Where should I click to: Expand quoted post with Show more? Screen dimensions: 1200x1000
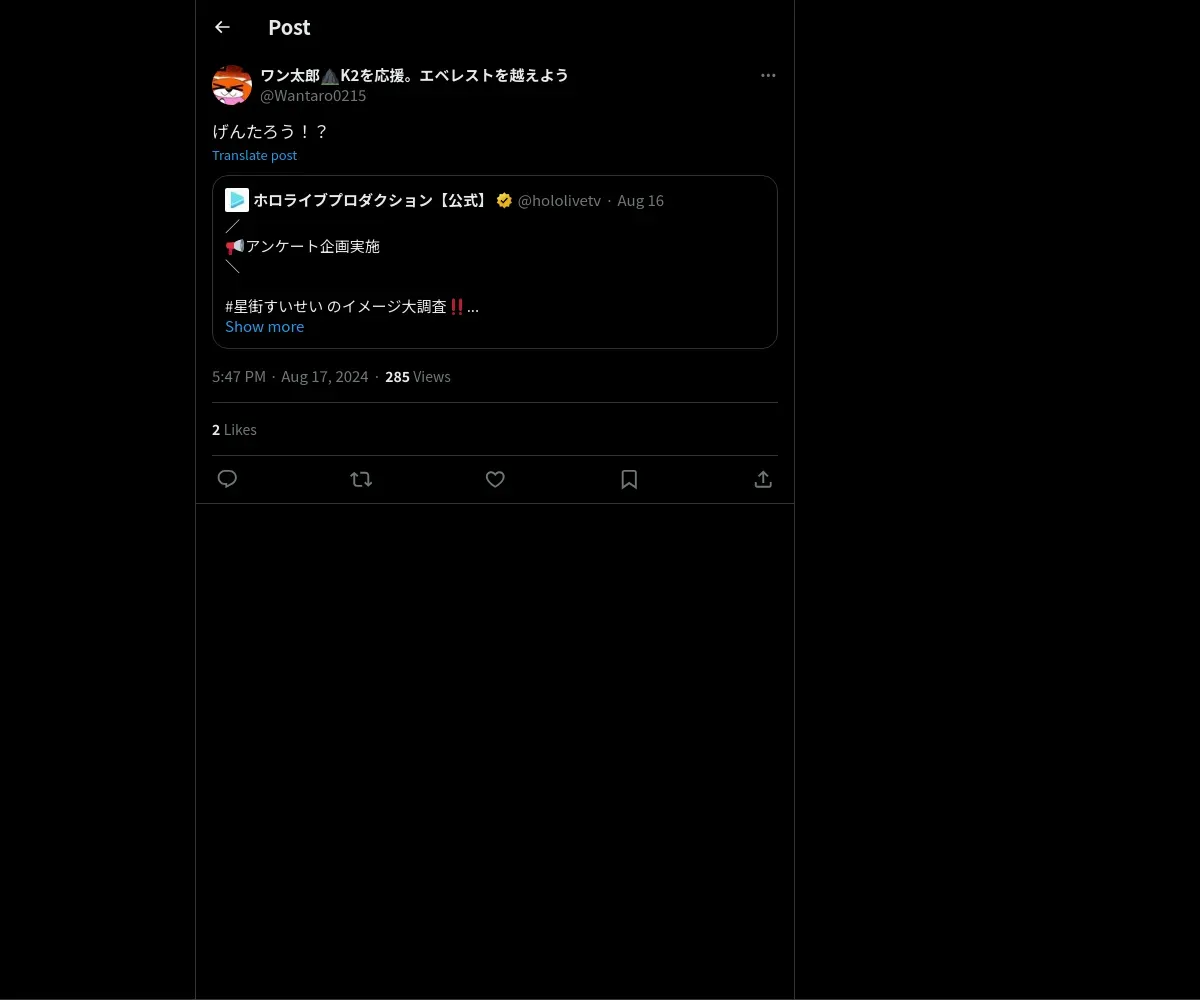click(x=264, y=326)
